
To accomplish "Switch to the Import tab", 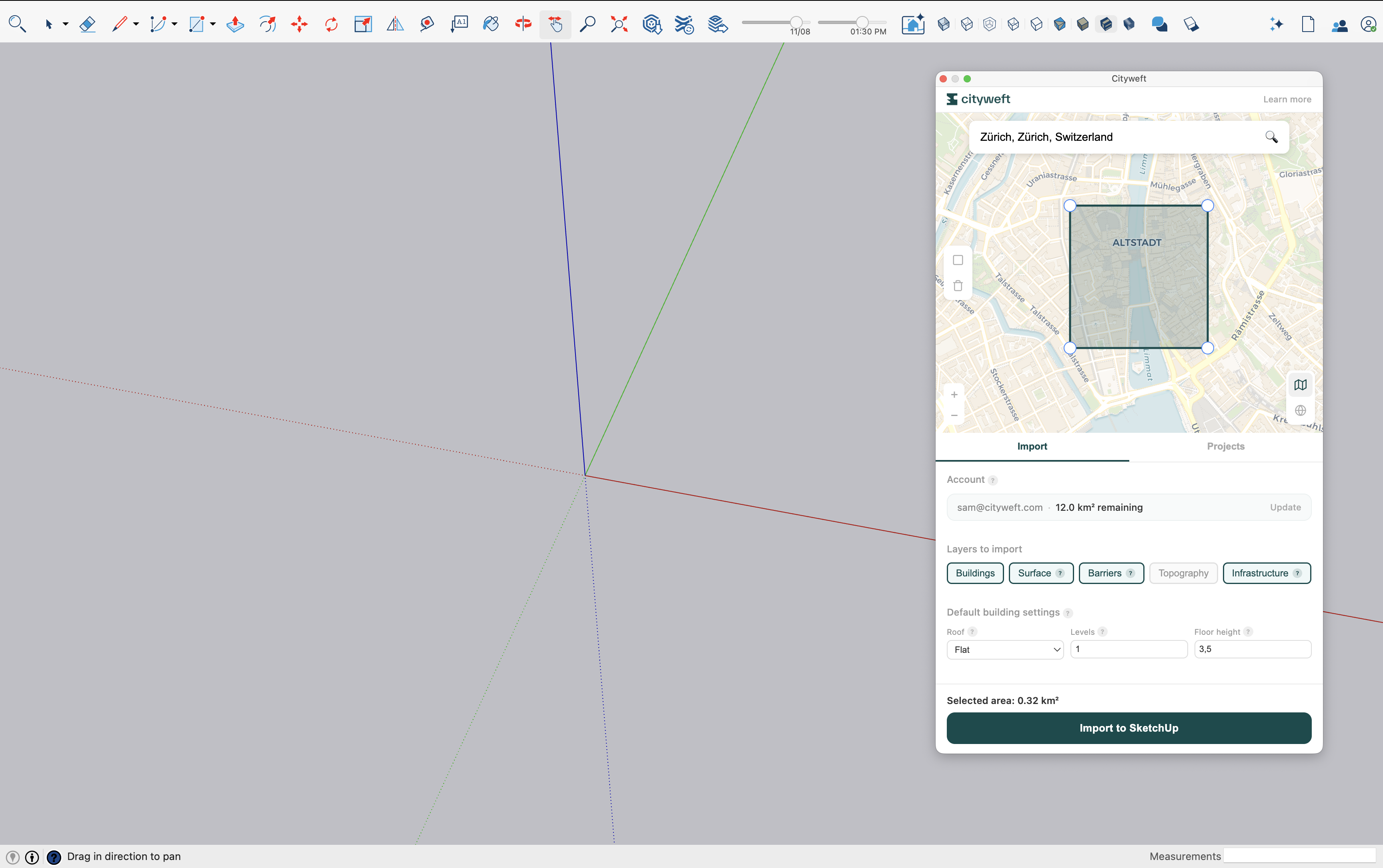I will click(1032, 446).
